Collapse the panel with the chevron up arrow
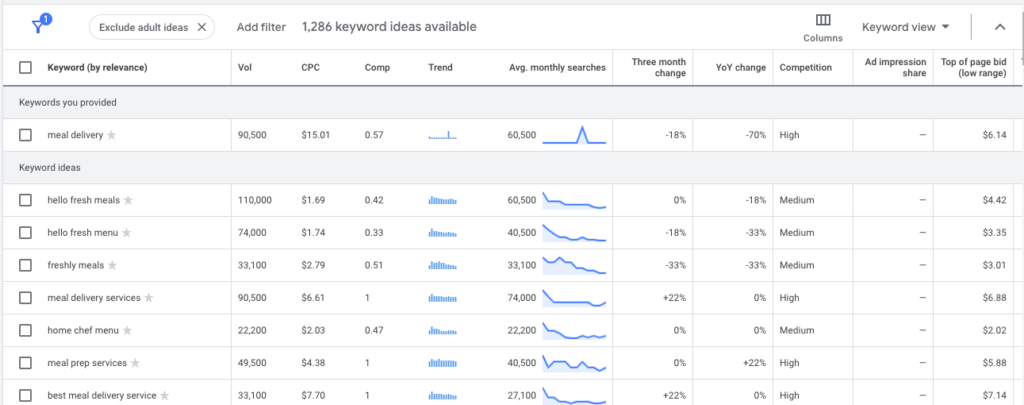Viewport: 1024px width, 405px height. 999,27
